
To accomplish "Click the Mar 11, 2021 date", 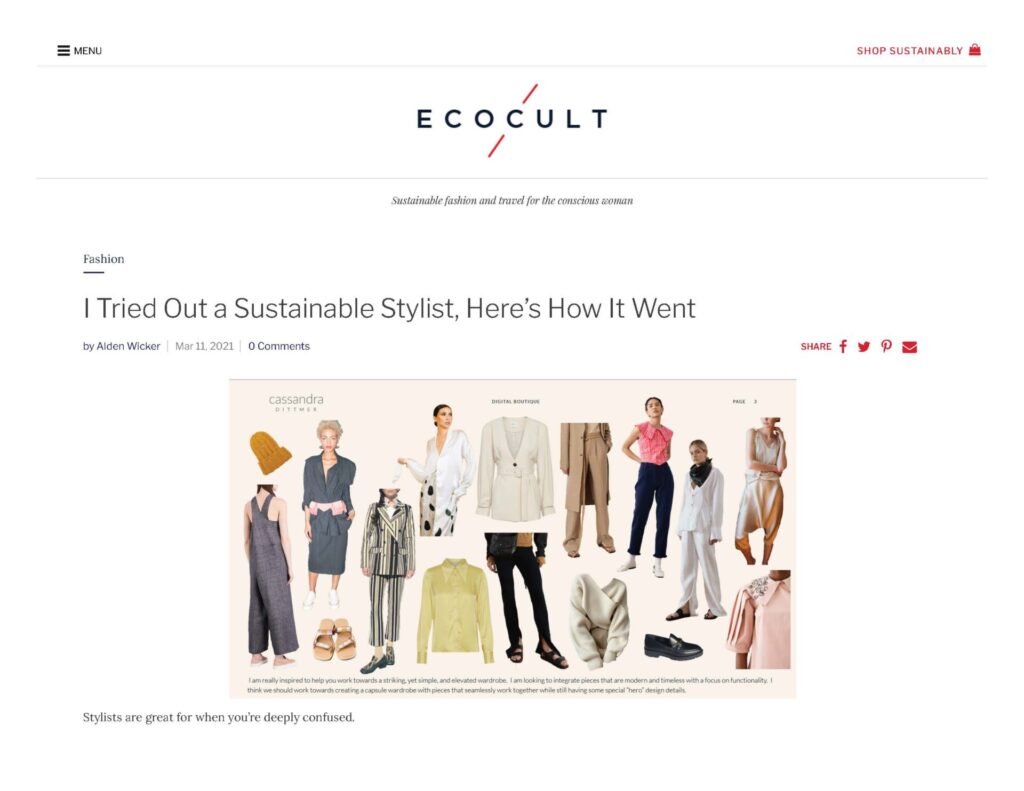I will pyautogui.click(x=204, y=346).
